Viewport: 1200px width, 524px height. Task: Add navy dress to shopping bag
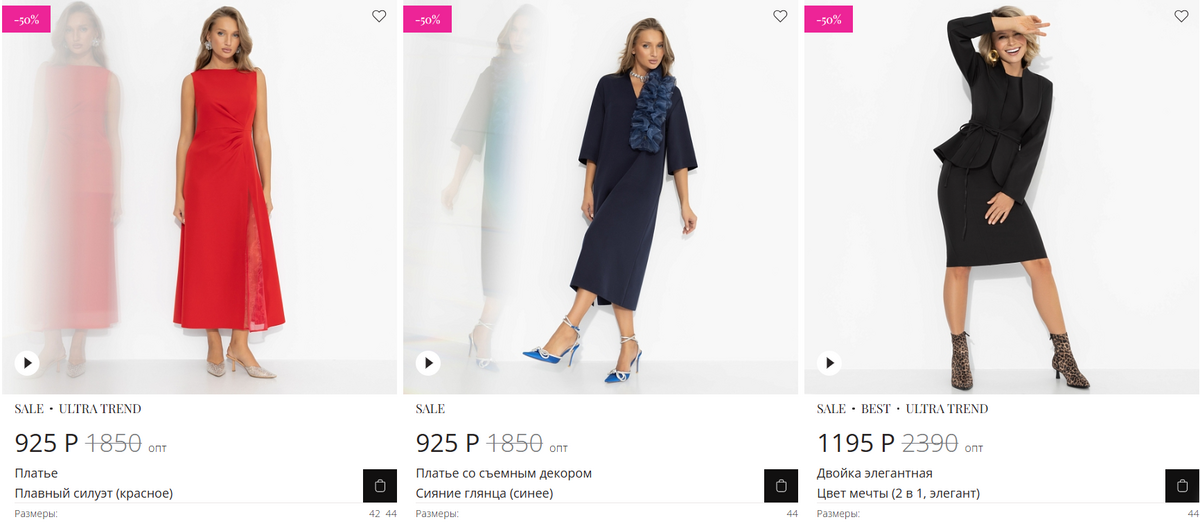coord(781,486)
